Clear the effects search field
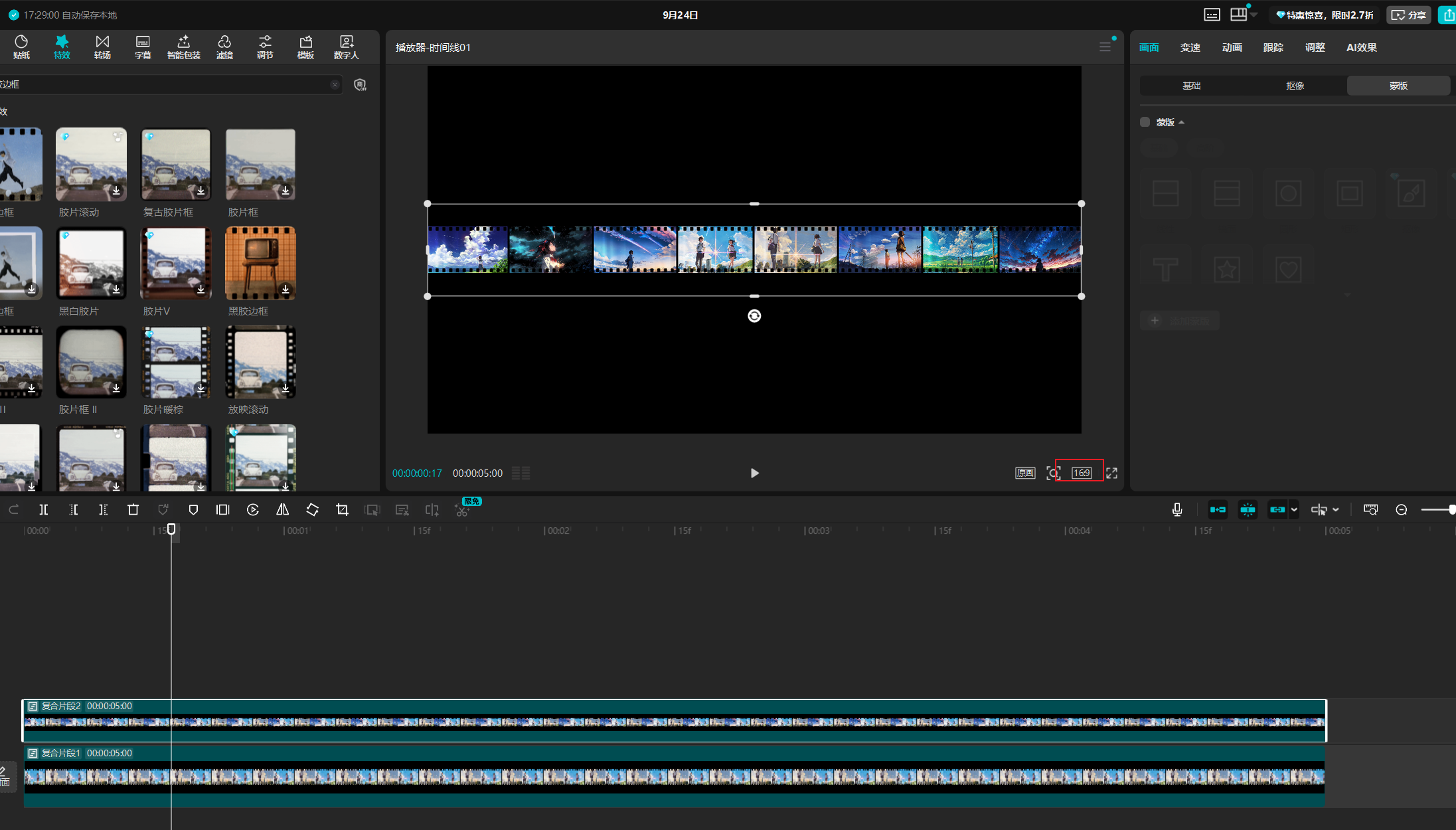The image size is (1456, 830). (335, 85)
